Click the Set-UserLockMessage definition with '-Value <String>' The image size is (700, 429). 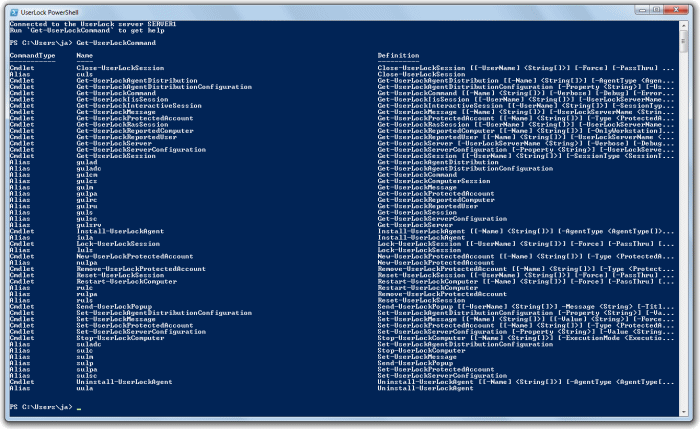click(526, 319)
